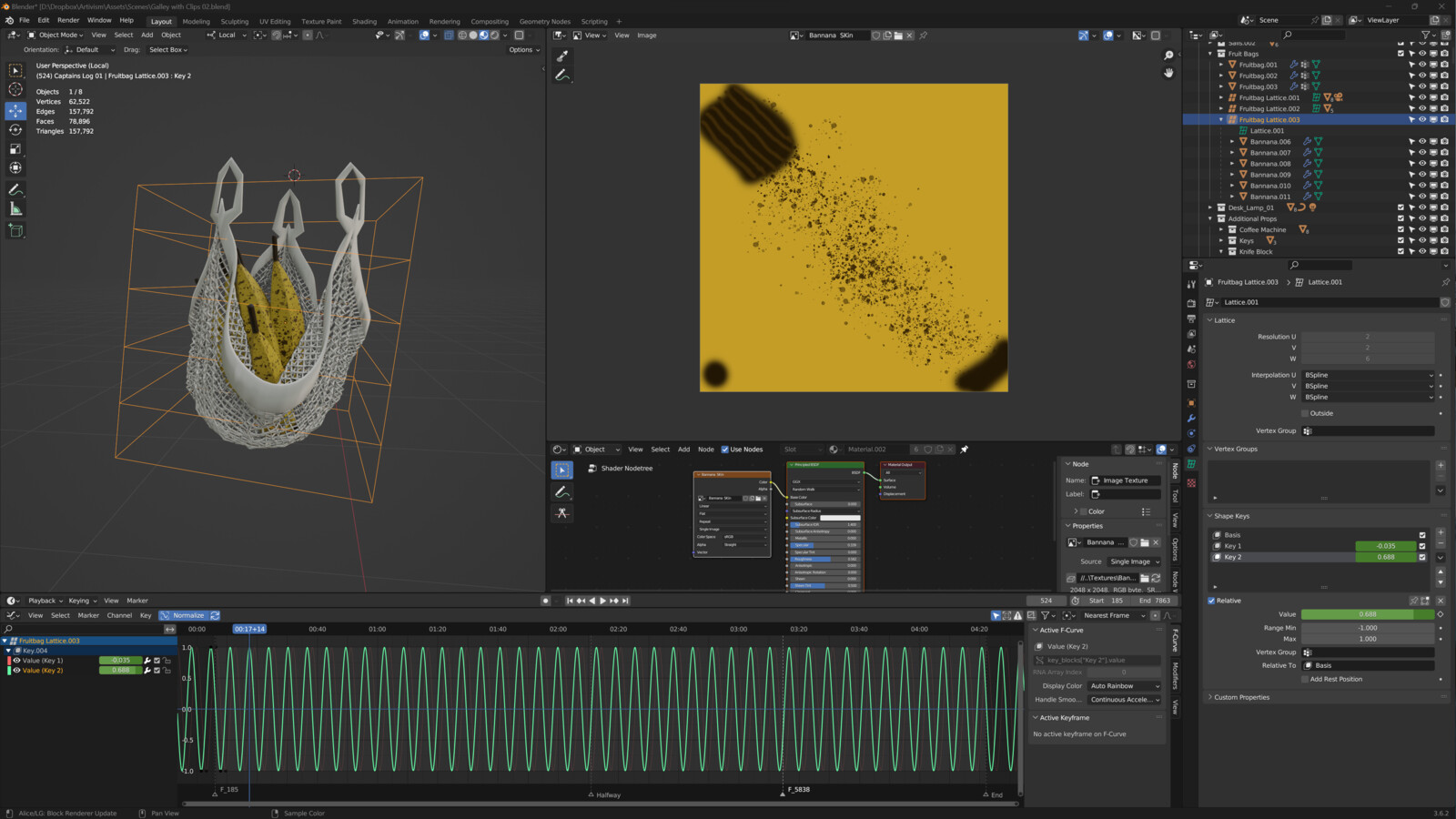Open the Lattice data properties tab

(1191, 464)
